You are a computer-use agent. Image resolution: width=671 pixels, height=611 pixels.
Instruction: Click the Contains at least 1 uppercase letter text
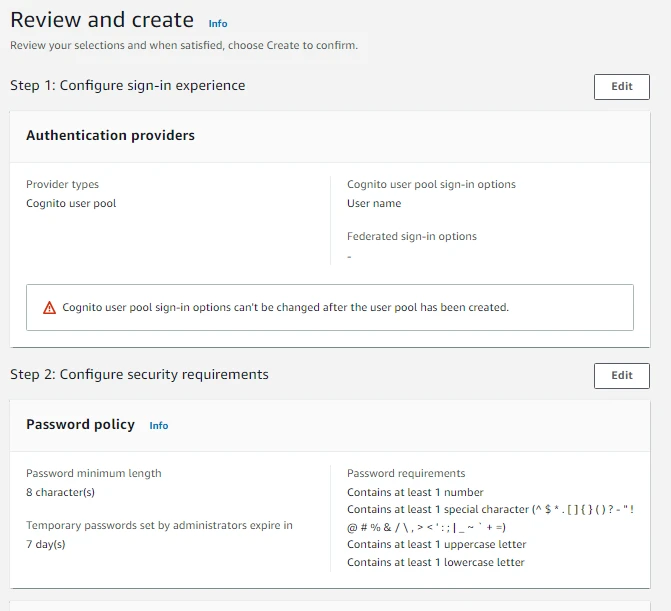point(436,544)
